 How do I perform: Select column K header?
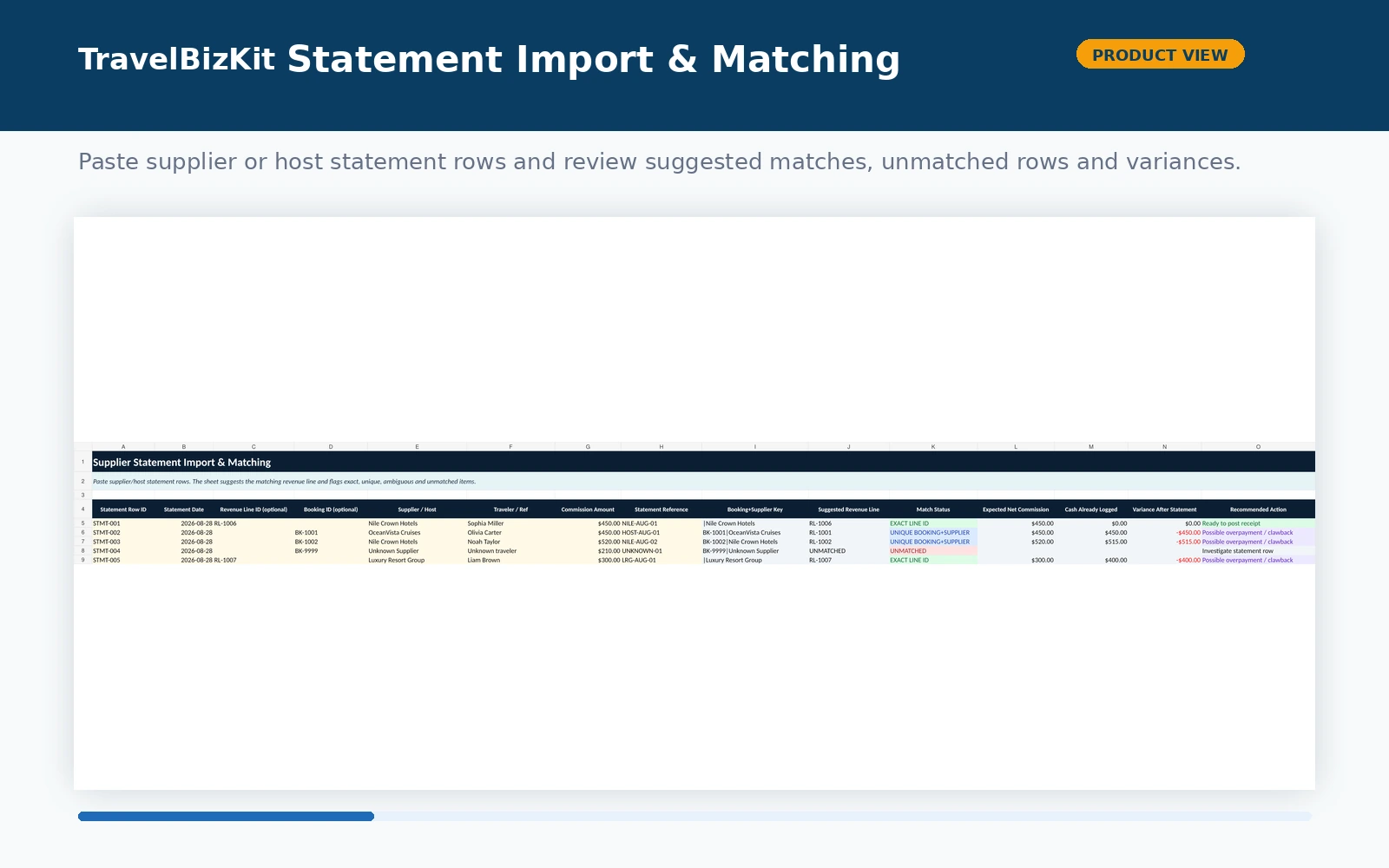[x=933, y=447]
